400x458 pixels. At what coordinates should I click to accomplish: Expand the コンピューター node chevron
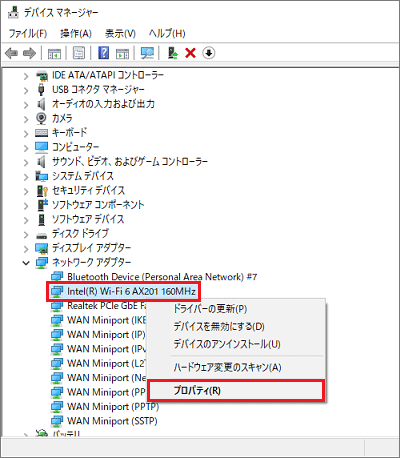26,148
